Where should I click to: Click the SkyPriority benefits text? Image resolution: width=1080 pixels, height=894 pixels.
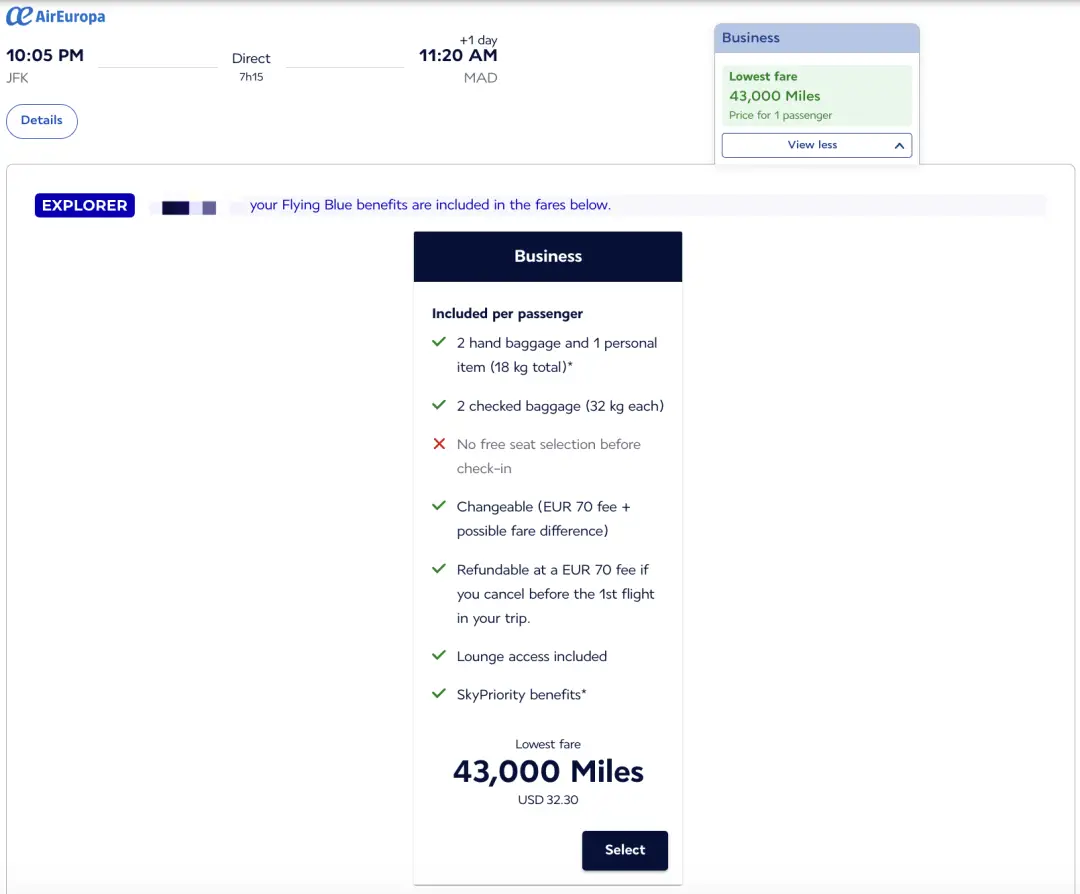coord(521,694)
